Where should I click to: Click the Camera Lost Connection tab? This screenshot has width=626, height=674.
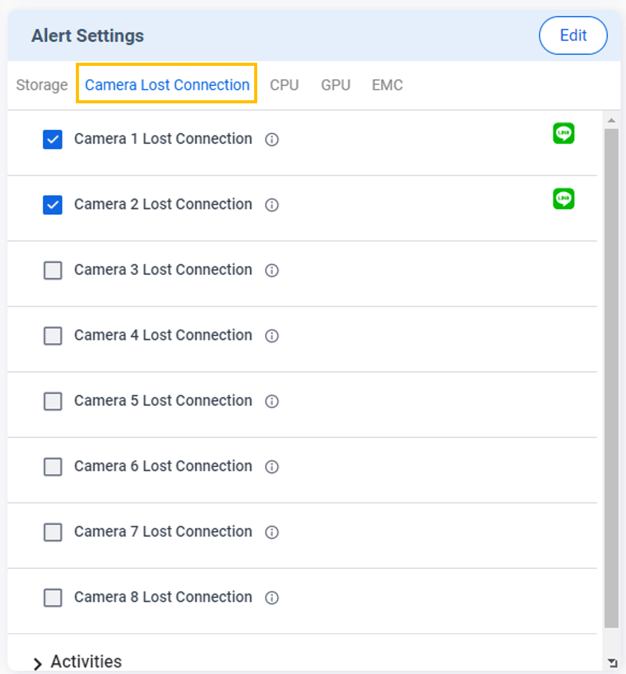[x=167, y=85]
